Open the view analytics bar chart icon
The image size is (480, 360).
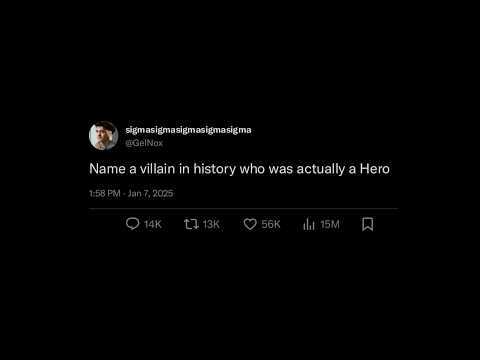click(309, 224)
